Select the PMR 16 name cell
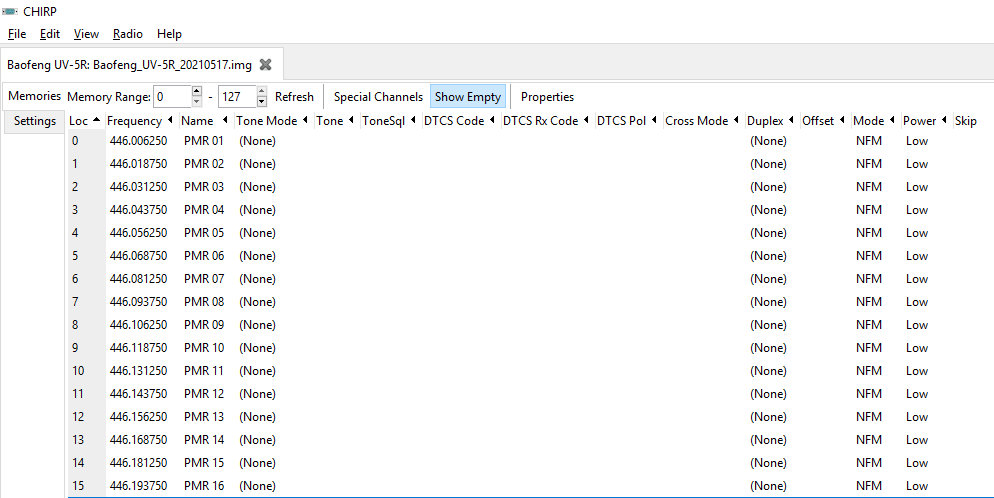This screenshot has height=498, width=994. point(204,486)
